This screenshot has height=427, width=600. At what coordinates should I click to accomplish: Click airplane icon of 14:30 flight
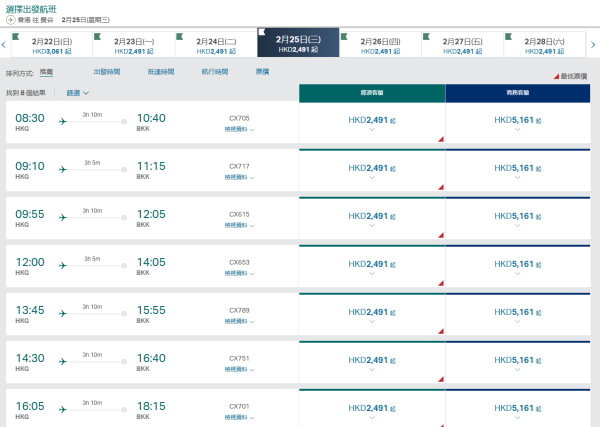point(64,362)
